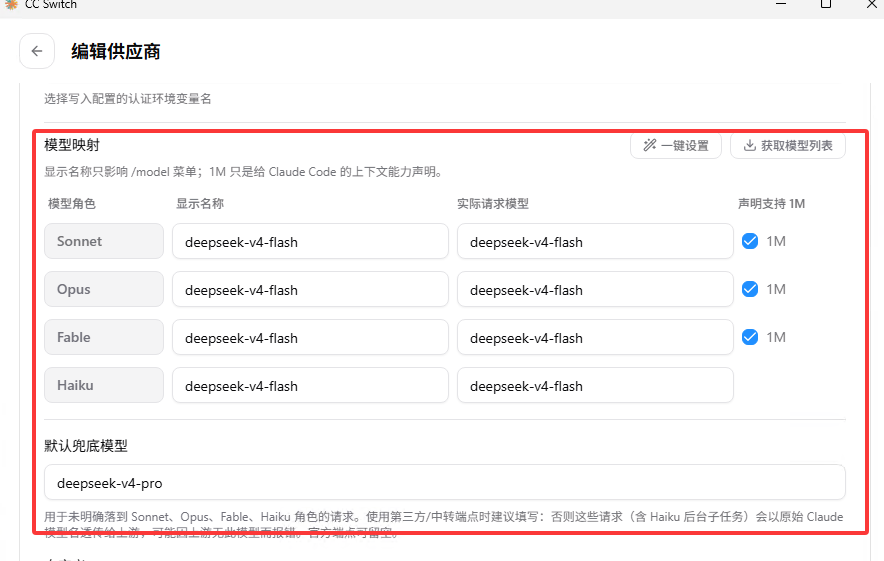Screen dimensions: 884x561
Task: Click the 一键设置 button
Action: coord(675,145)
